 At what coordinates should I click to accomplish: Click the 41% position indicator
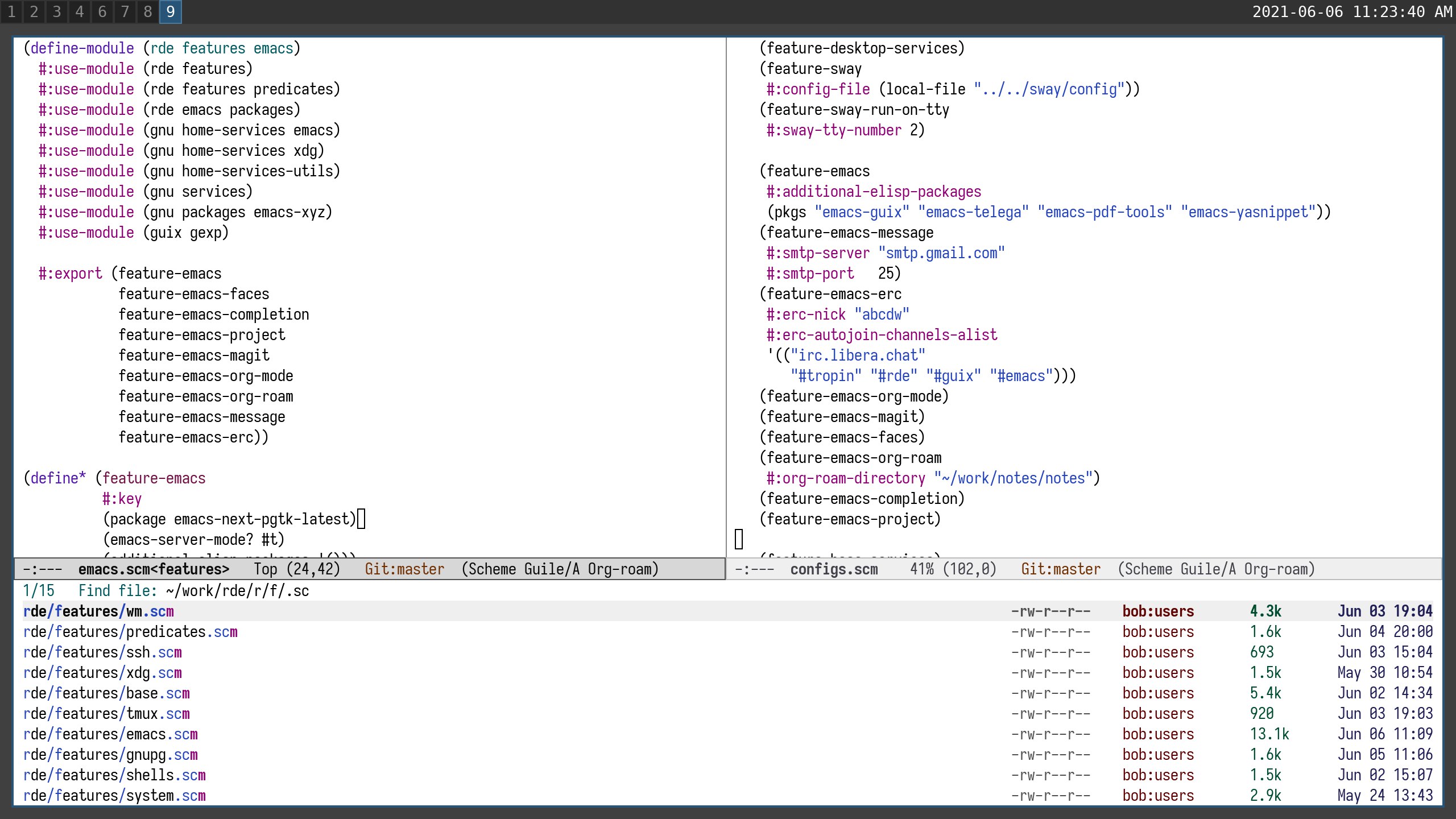click(x=921, y=569)
